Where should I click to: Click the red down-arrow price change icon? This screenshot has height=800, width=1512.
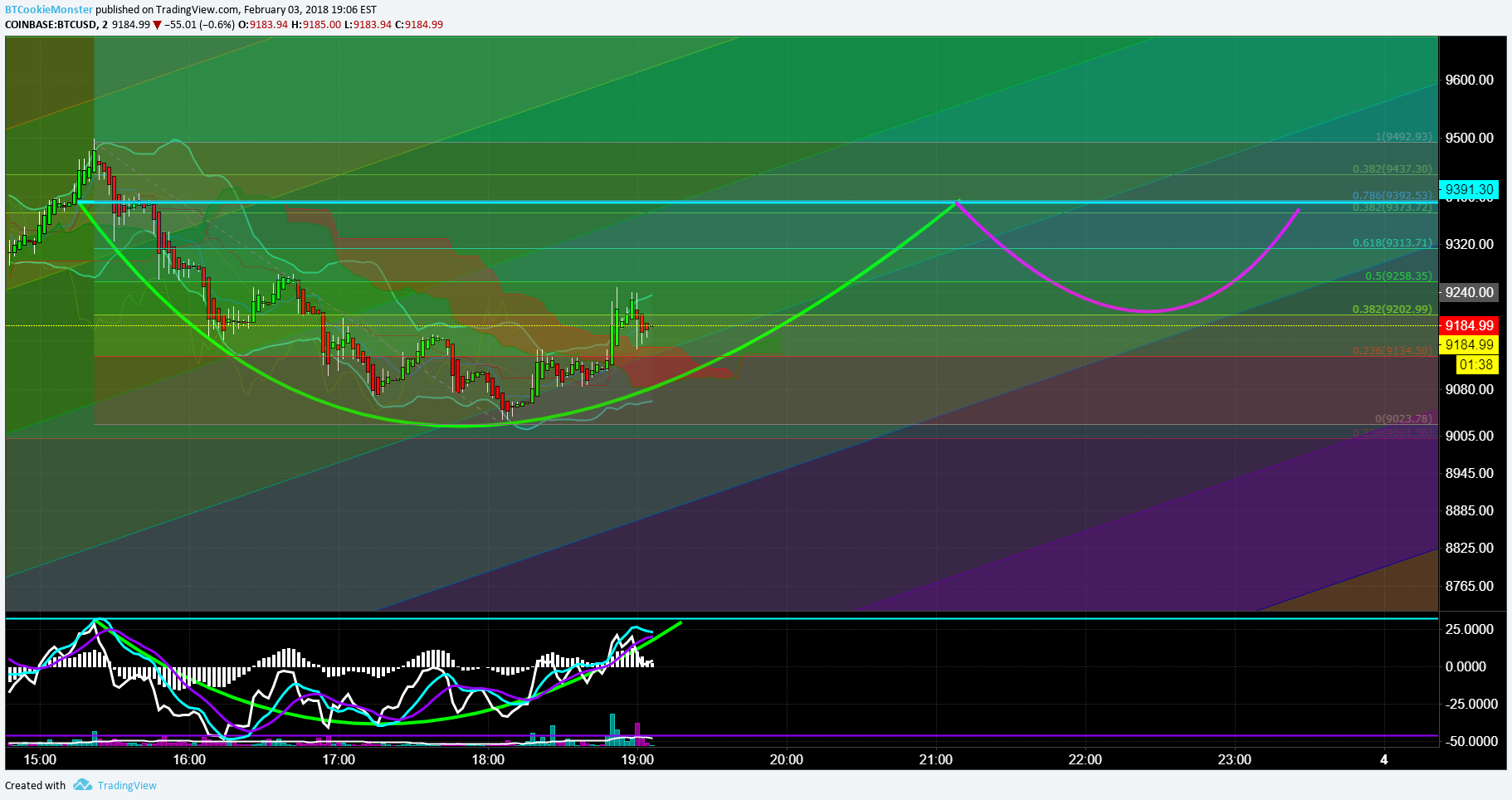click(157, 25)
